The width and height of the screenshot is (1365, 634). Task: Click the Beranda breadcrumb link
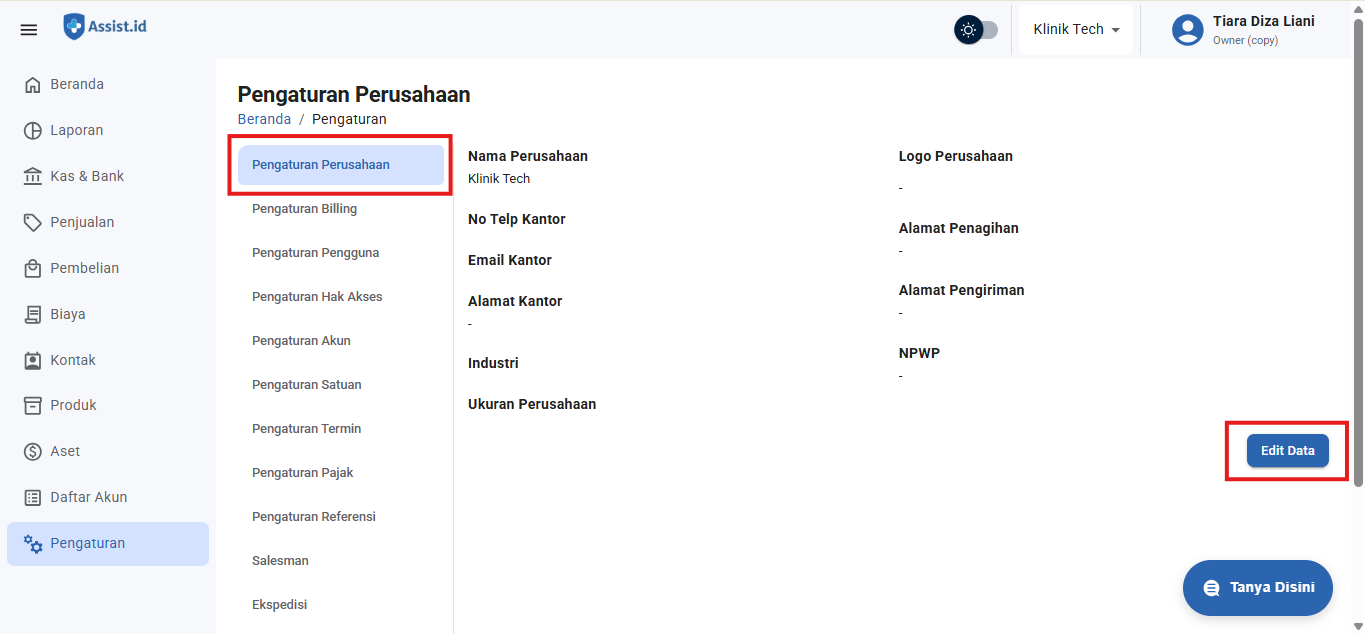[264, 119]
